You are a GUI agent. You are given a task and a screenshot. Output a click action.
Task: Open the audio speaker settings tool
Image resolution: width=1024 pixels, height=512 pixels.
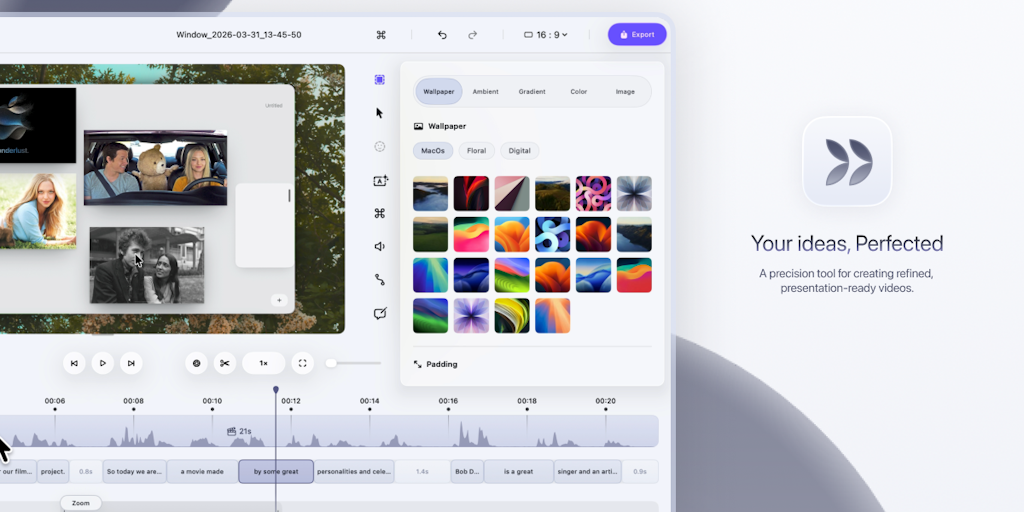(x=379, y=246)
